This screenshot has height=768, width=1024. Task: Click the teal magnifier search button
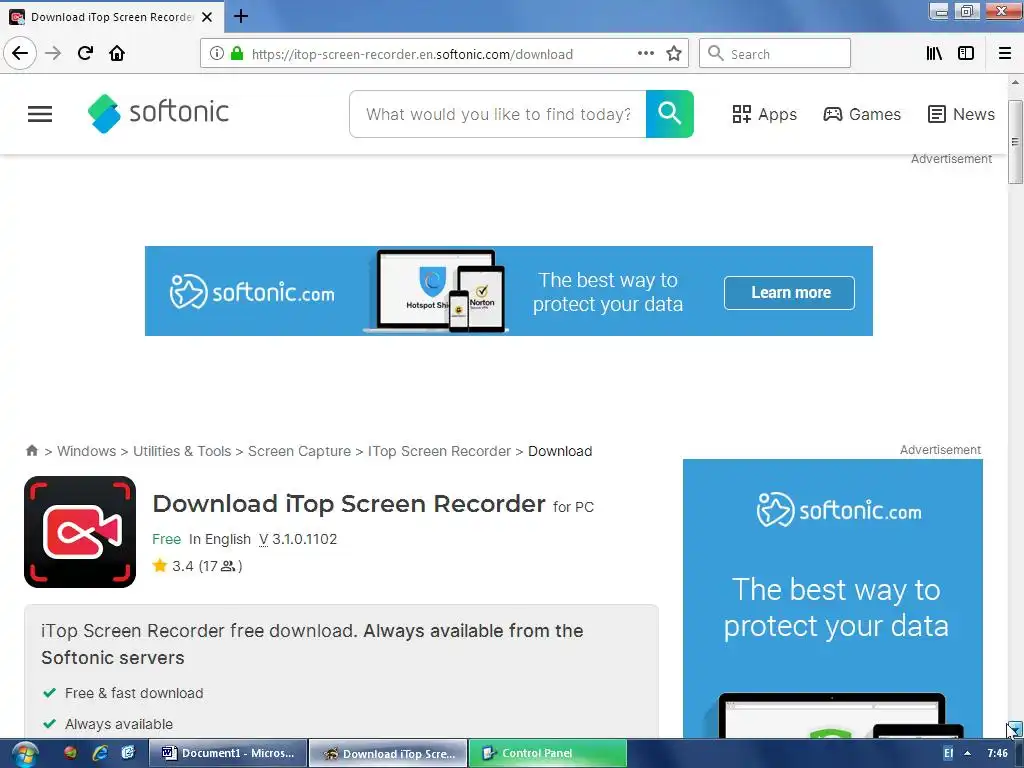tap(669, 114)
